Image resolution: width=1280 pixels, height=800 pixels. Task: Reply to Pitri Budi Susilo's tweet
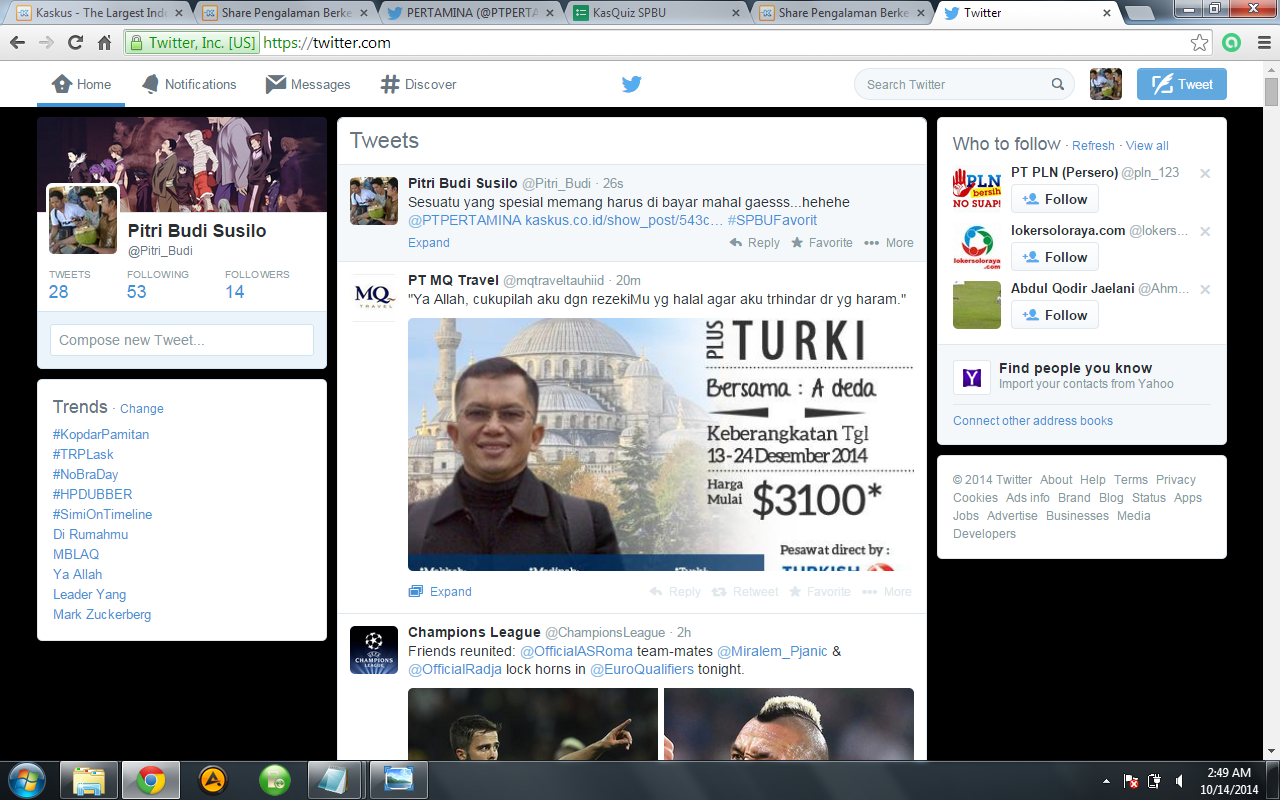point(755,243)
